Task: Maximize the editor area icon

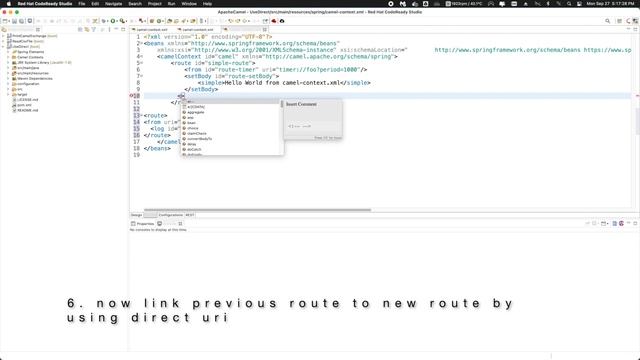Action: (635, 29)
